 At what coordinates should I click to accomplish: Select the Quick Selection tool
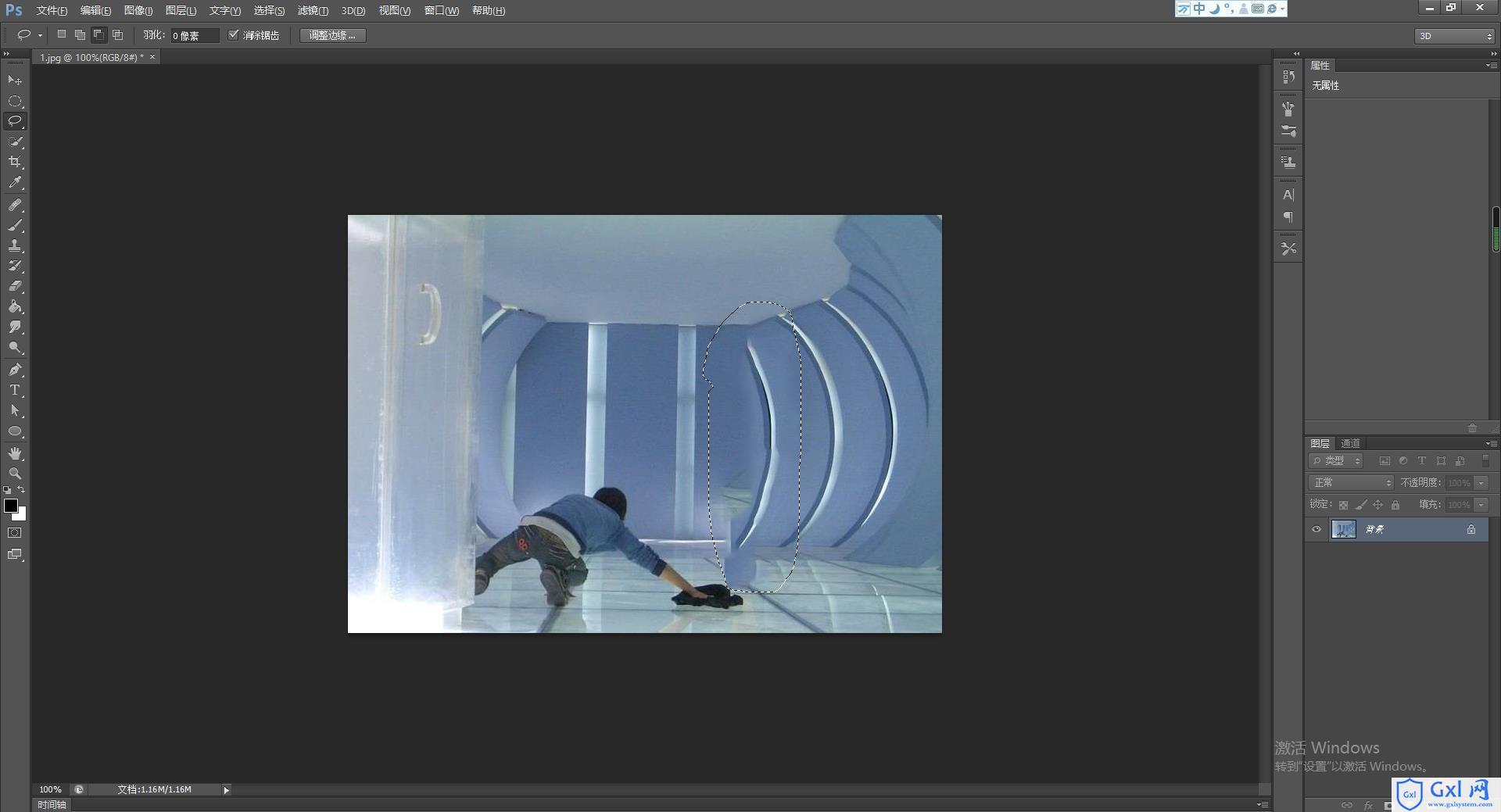(15, 141)
